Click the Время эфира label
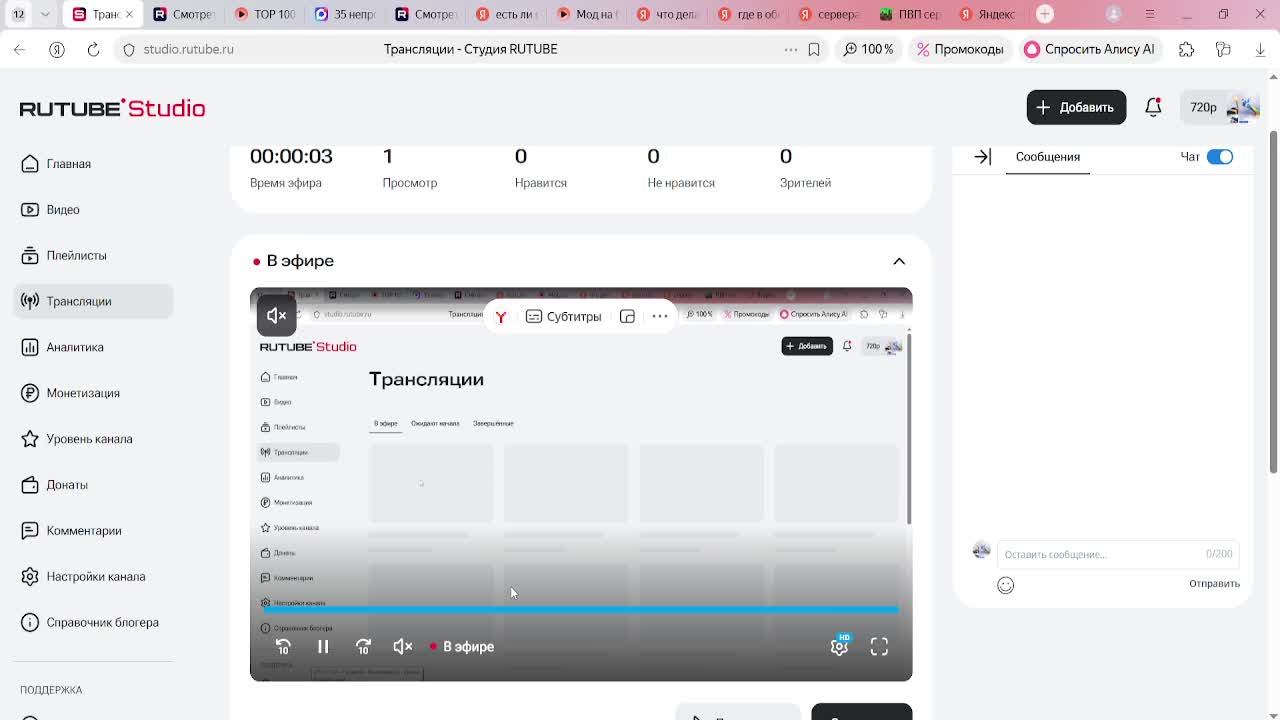Image resolution: width=1280 pixels, height=720 pixels. pos(286,183)
